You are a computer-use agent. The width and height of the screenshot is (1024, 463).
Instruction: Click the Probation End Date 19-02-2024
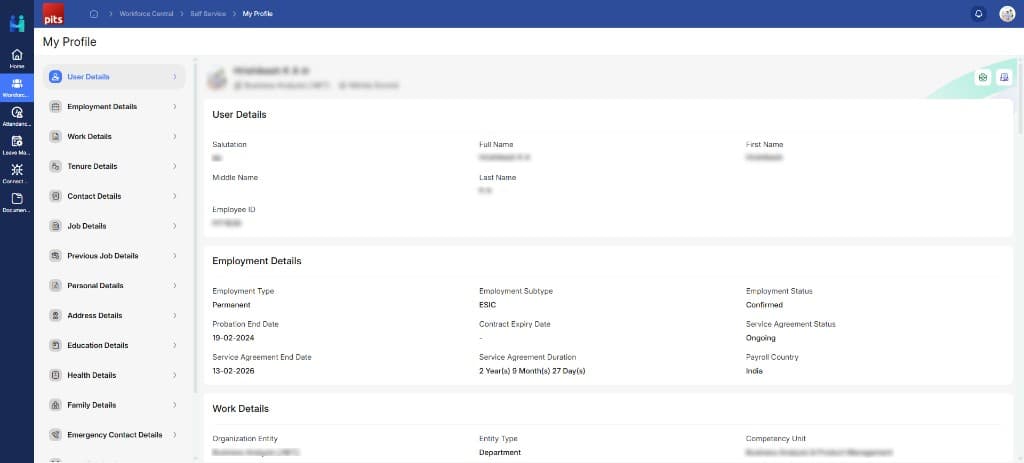[x=233, y=338]
